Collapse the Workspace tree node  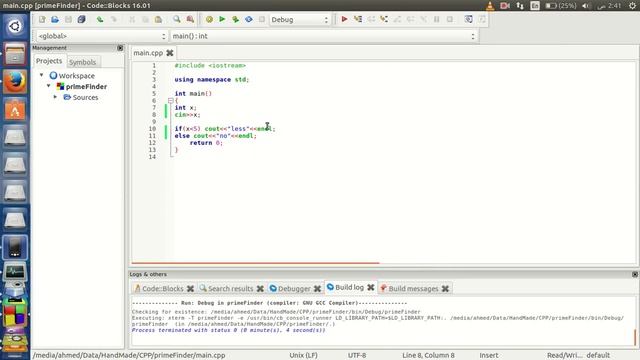42,75
